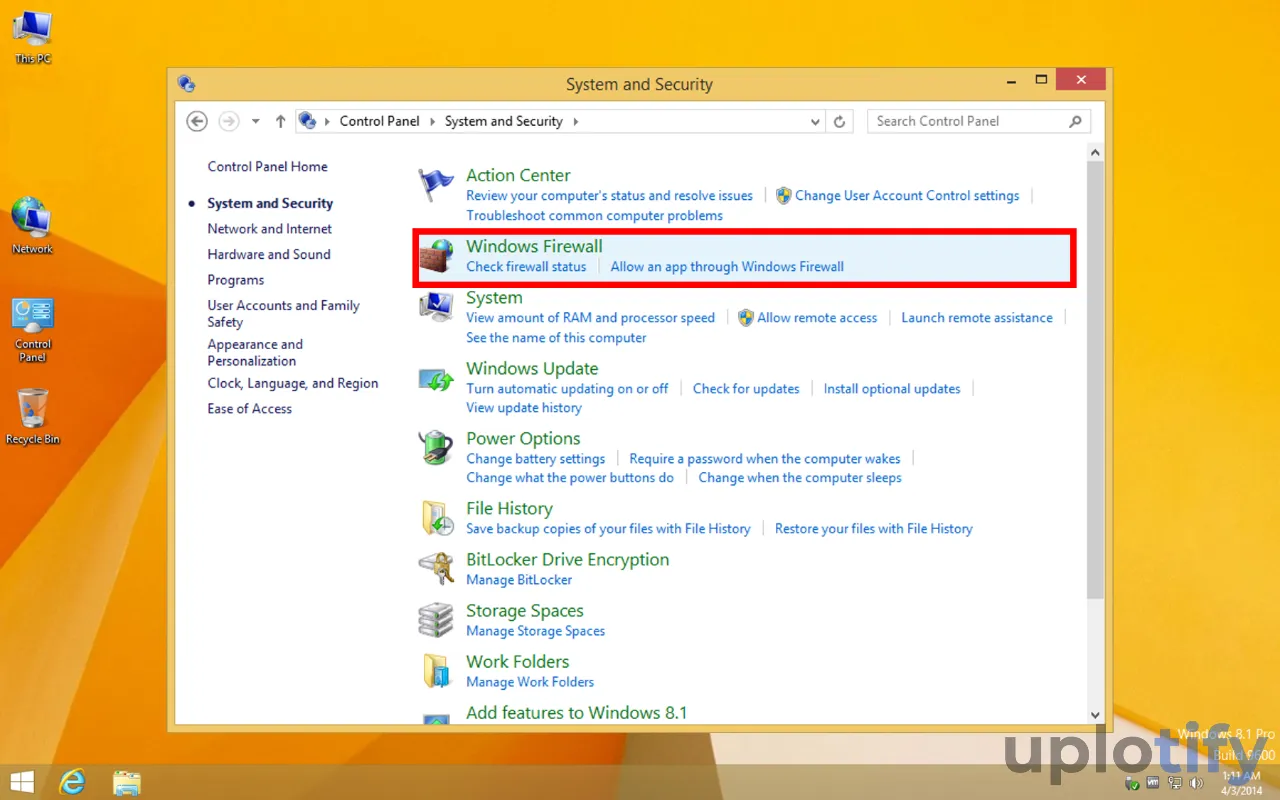
Task: Click Allow an app through Windows Firewall
Action: point(727,267)
